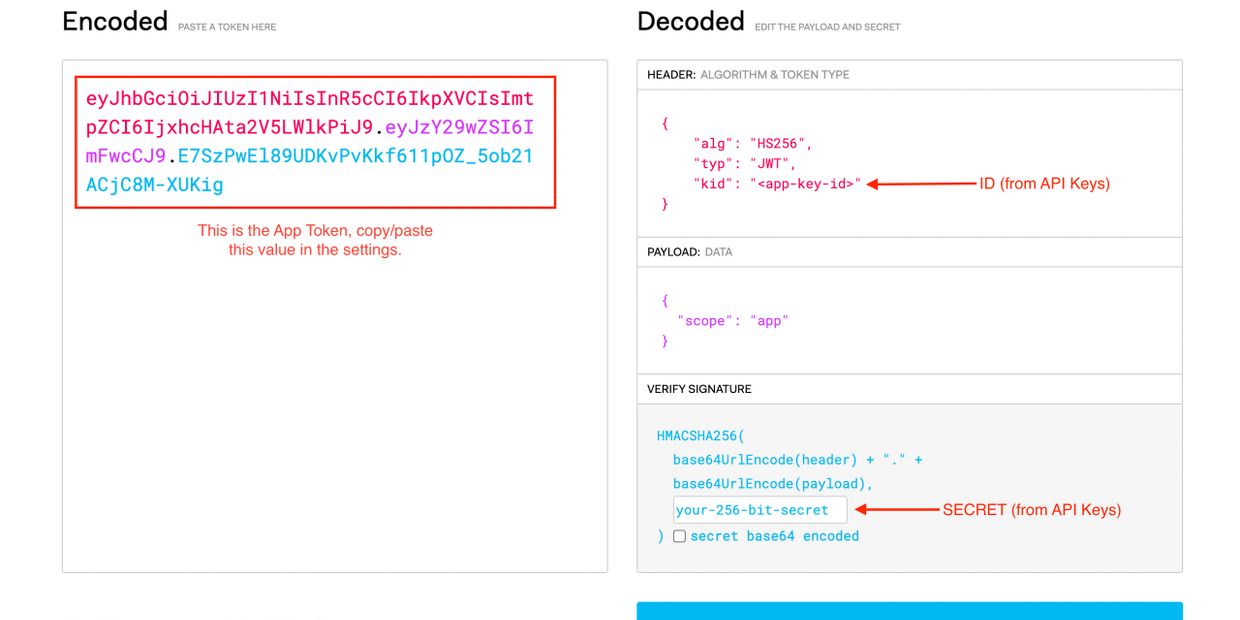Screen dimensions: 1240x620
Task: Click the red arrow pointing to the kid value
Action: (x=920, y=184)
